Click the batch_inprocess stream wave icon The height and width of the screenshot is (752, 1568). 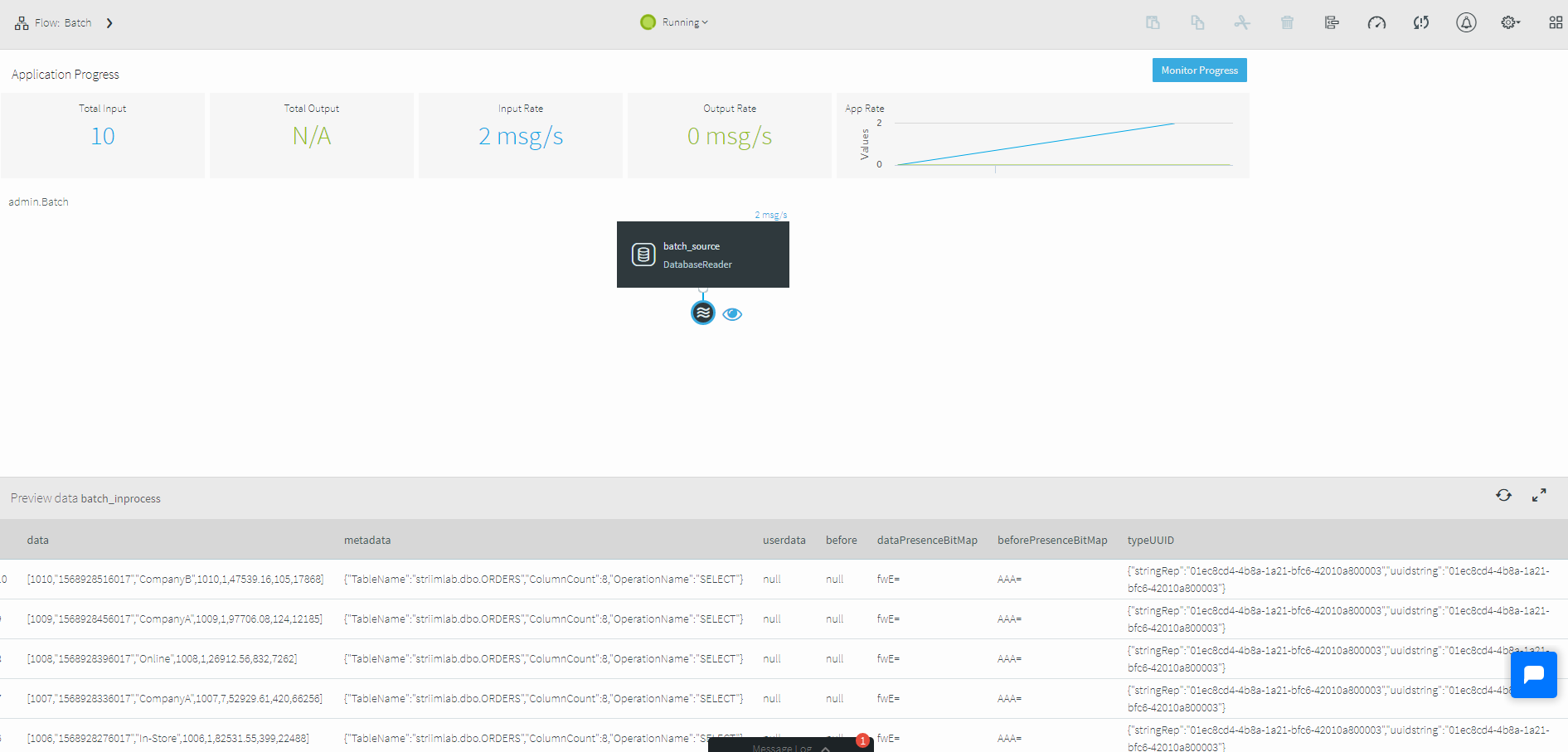click(x=703, y=313)
